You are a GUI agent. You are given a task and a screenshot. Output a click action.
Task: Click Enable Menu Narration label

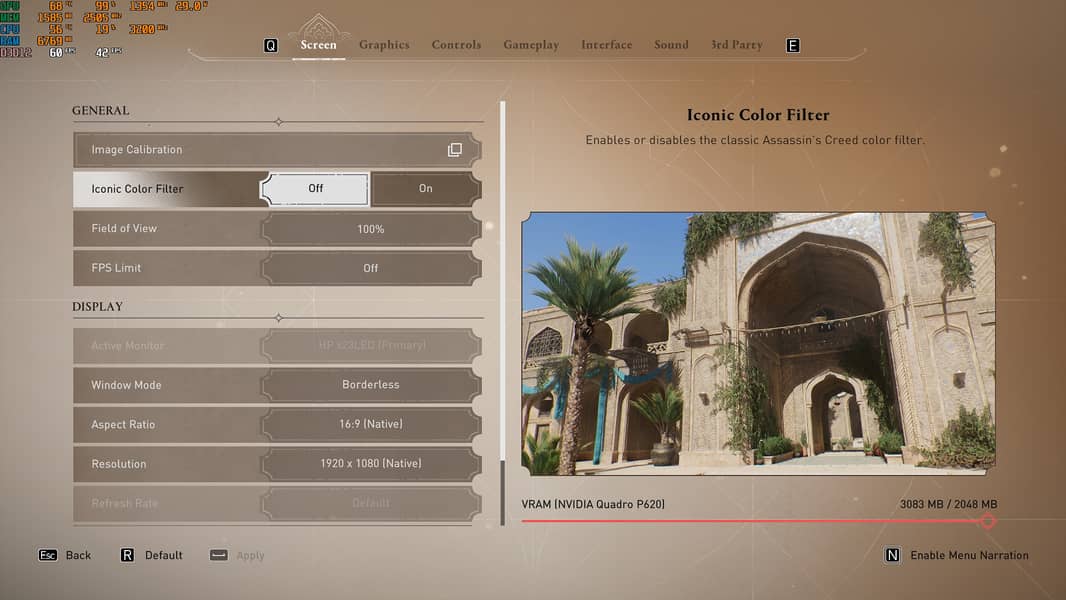[969, 555]
